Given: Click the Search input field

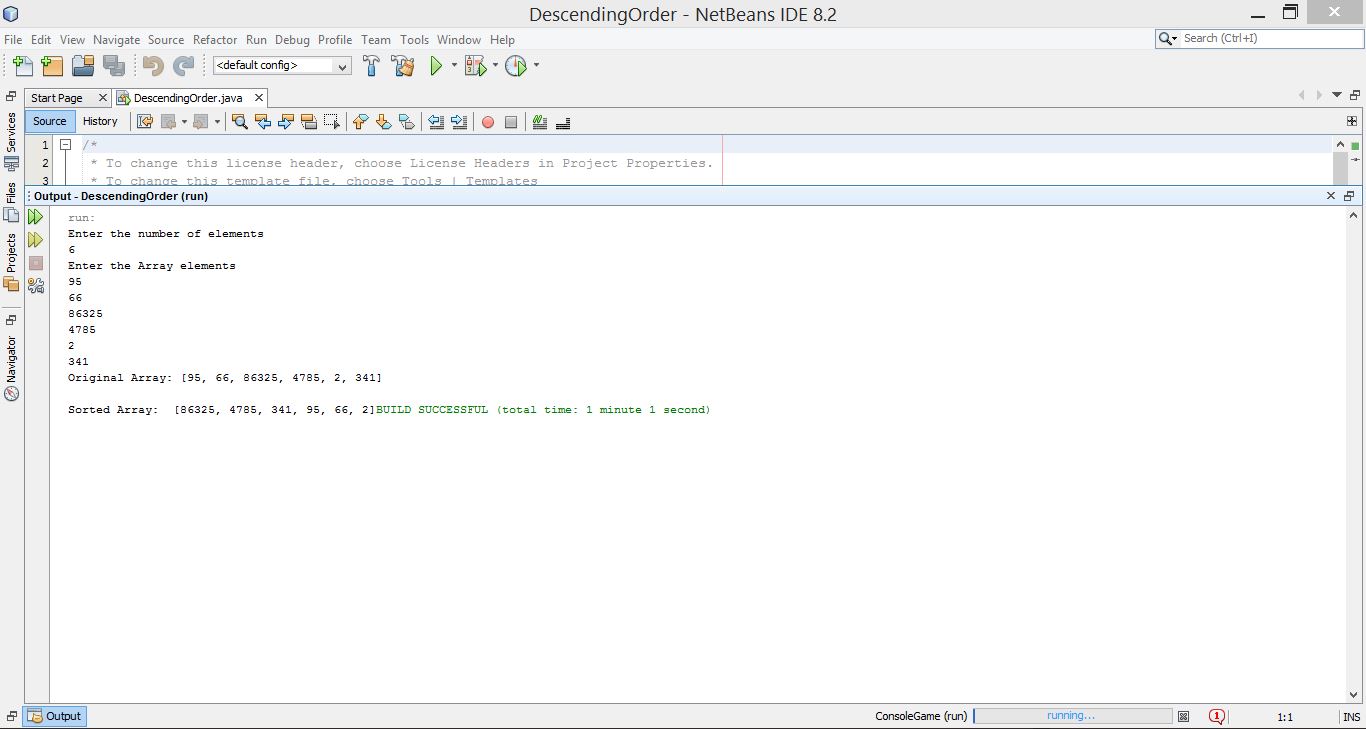Looking at the screenshot, I should 1270,38.
